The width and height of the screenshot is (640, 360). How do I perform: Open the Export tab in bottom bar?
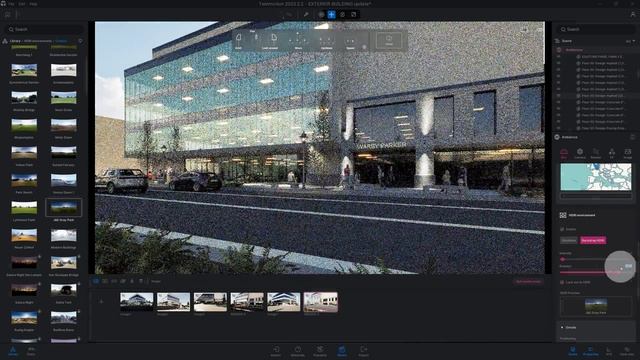pos(363,351)
